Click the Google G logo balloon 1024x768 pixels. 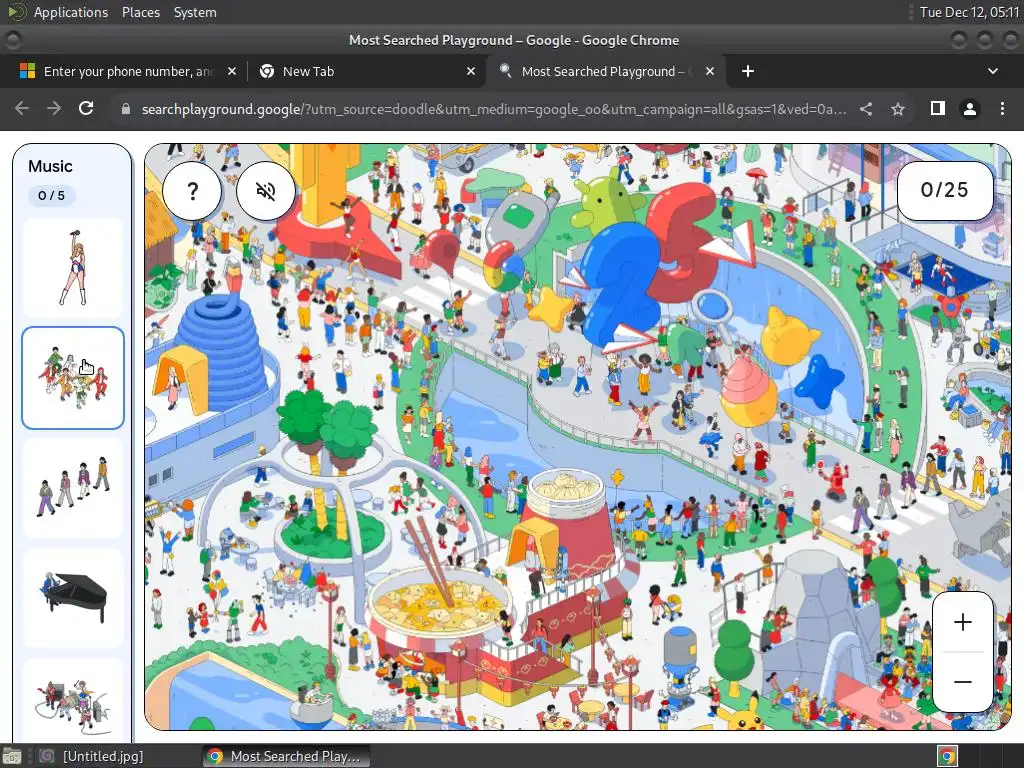(x=503, y=268)
